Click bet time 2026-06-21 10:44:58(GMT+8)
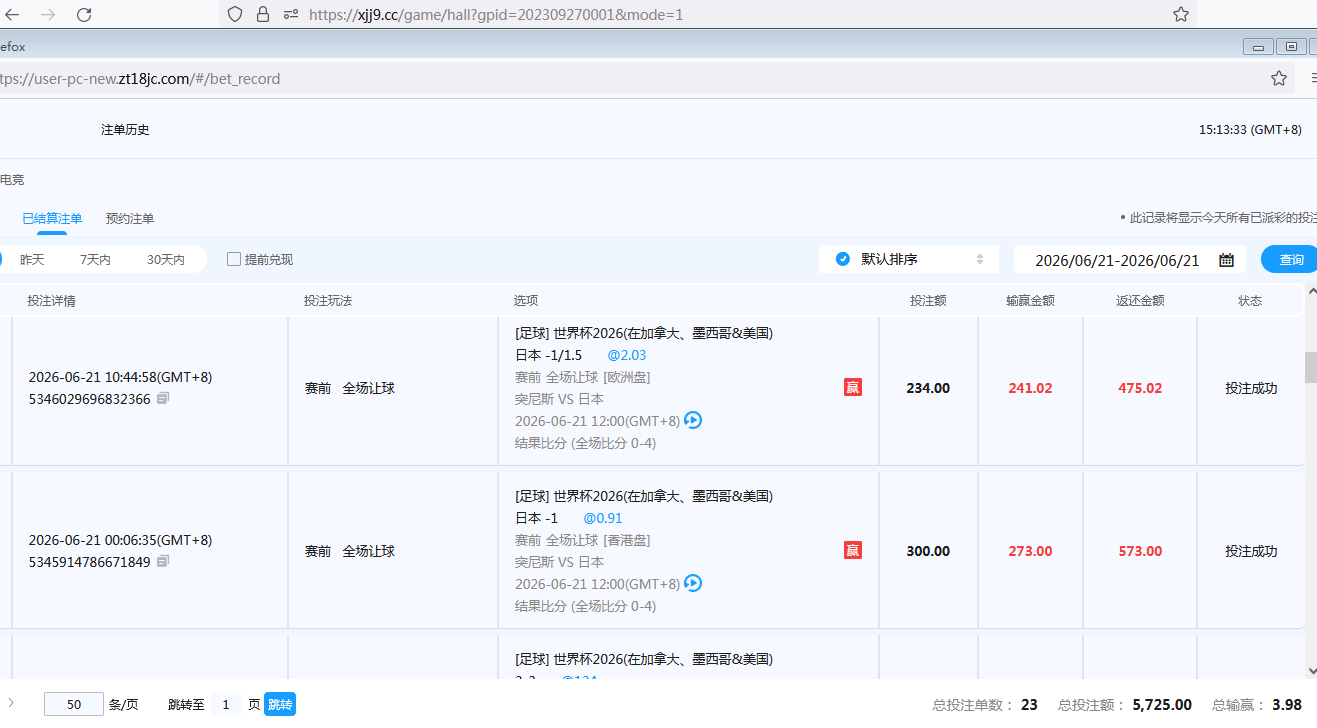Viewport: 1317px width, 728px height. coord(120,377)
